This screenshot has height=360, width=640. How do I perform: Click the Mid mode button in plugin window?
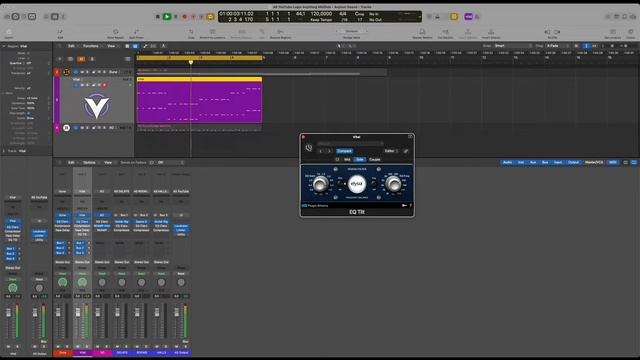pyautogui.click(x=347, y=160)
